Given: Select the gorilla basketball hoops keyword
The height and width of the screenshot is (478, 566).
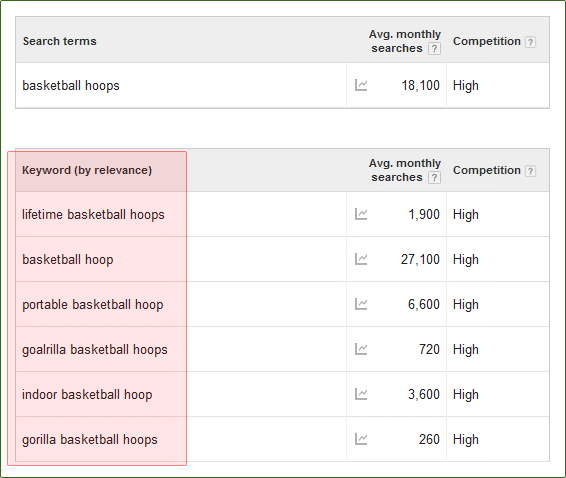Looking at the screenshot, I should (x=90, y=440).
